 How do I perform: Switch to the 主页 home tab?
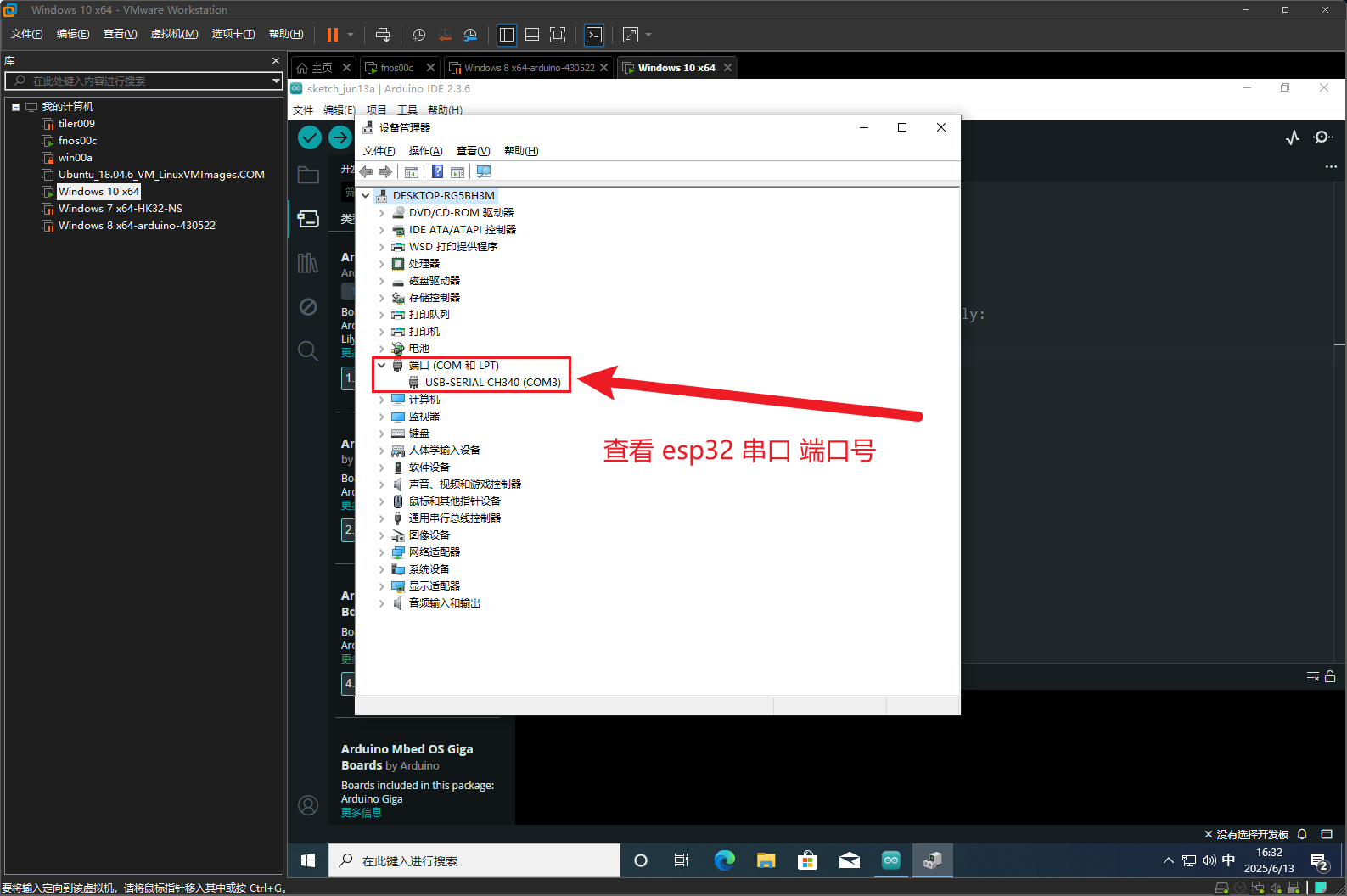[322, 68]
